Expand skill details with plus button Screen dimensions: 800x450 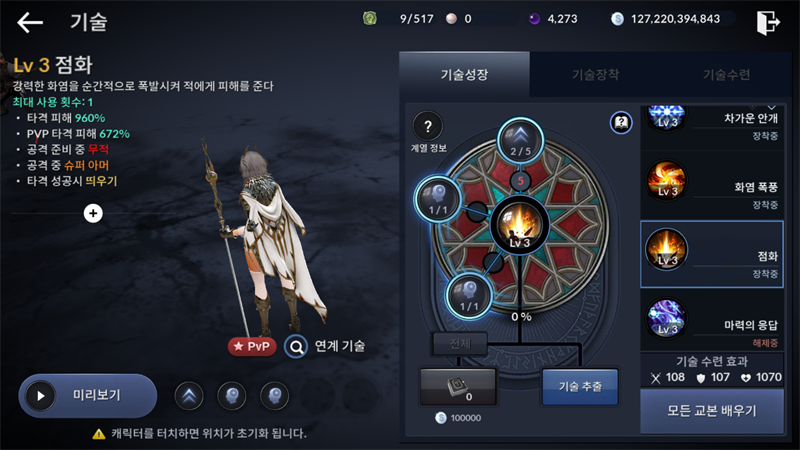click(x=93, y=213)
